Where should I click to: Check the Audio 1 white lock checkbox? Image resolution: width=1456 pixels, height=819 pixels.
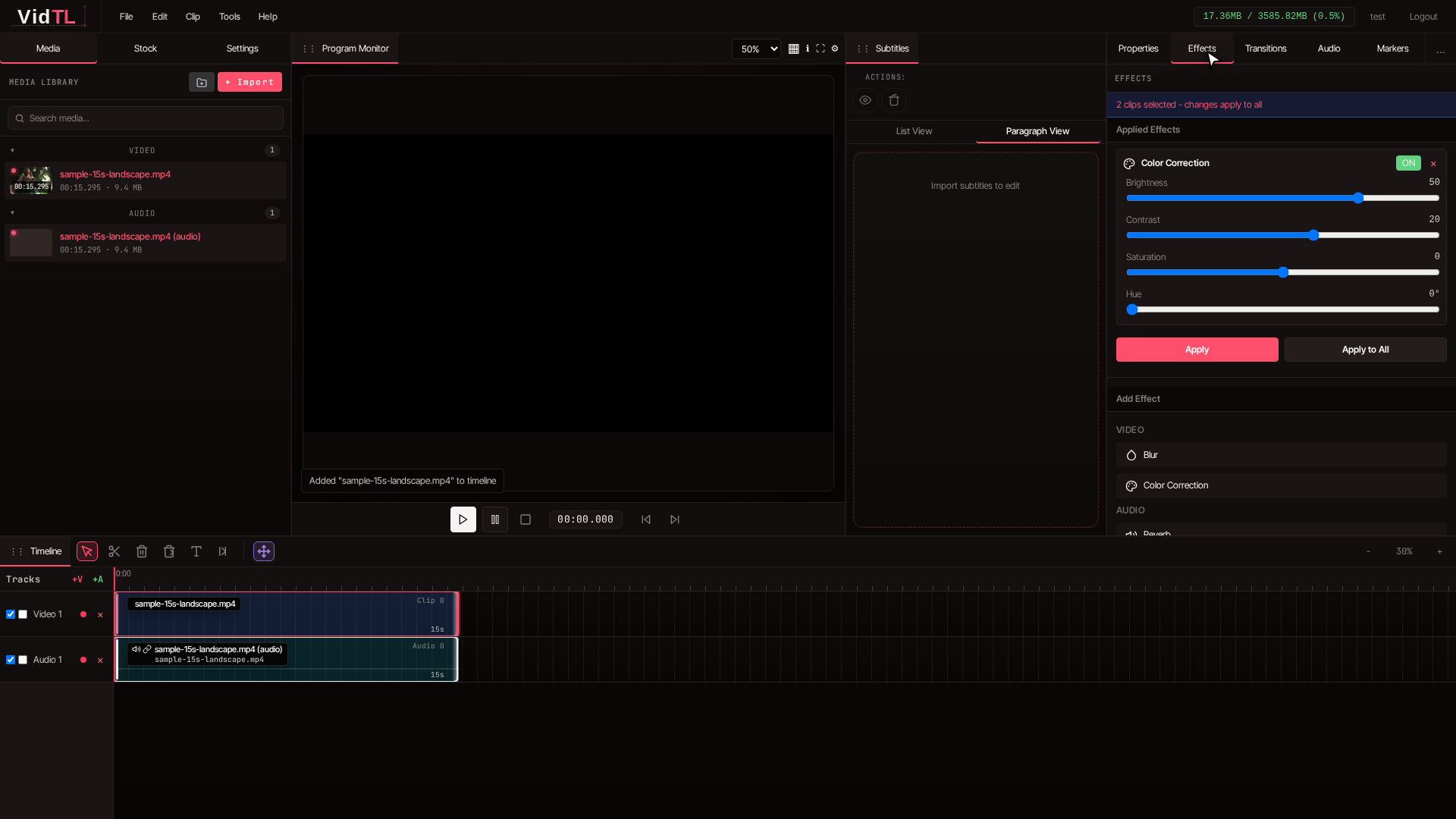coord(23,660)
